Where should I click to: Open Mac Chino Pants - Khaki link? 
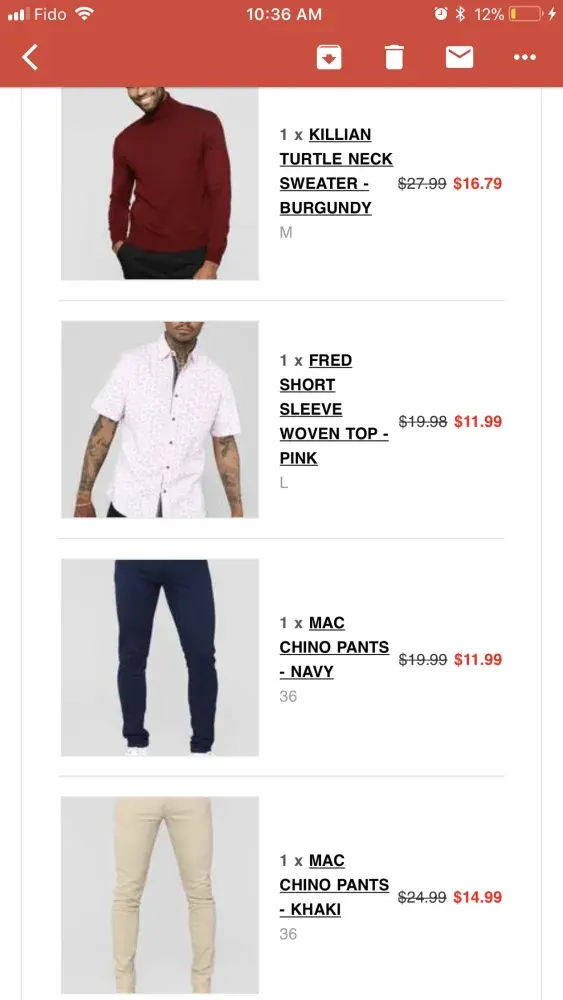point(333,885)
